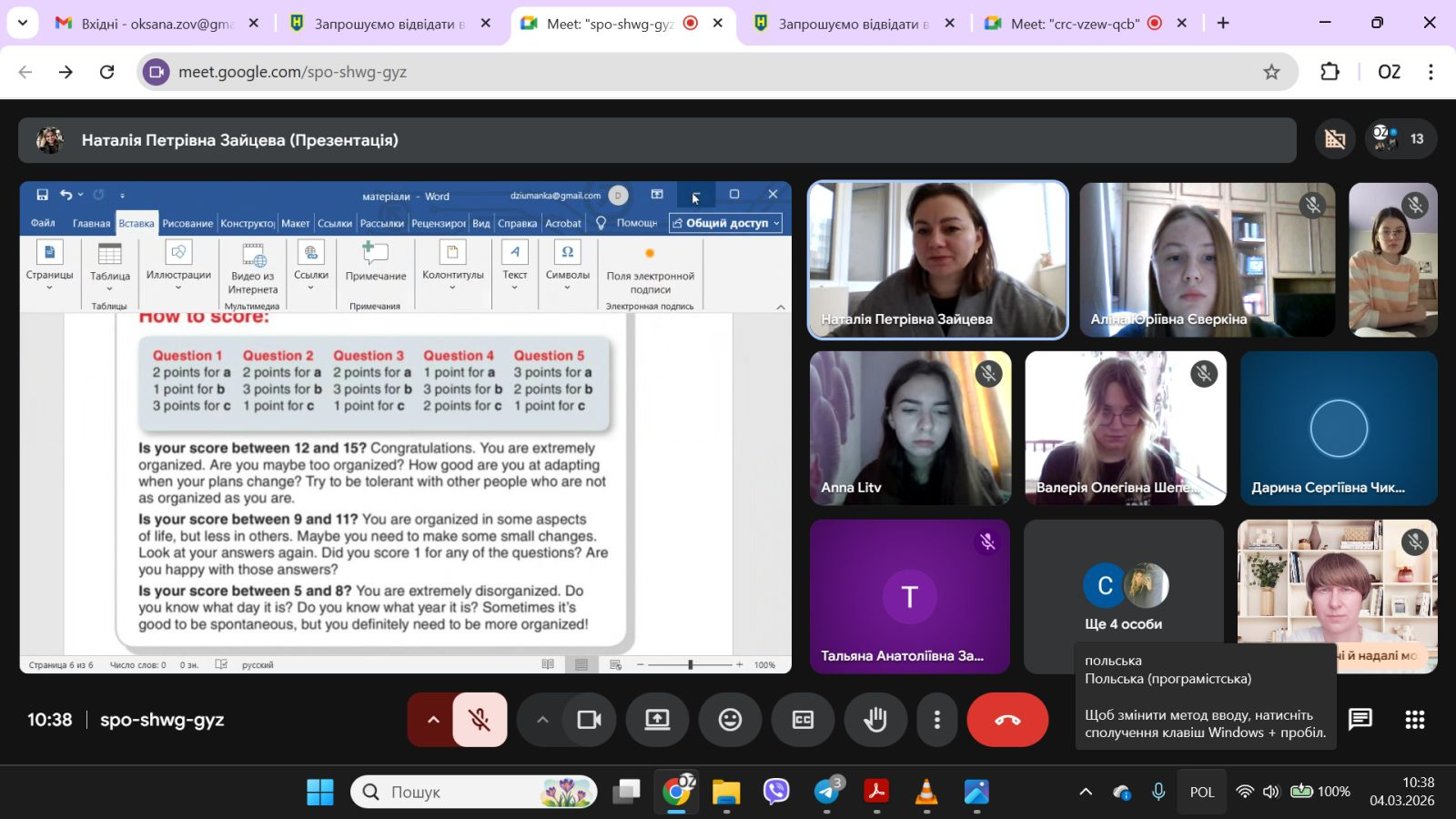This screenshot has height=819, width=1456.
Task: Raise hand in the meeting
Action: [x=875, y=720]
